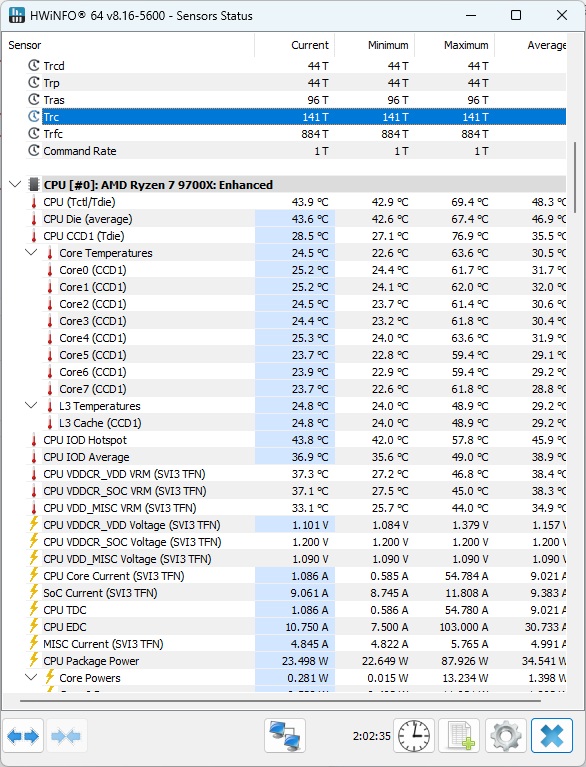This screenshot has height=767, width=586.
Task: Click the expand columns arrows button
Action: click(x=23, y=735)
